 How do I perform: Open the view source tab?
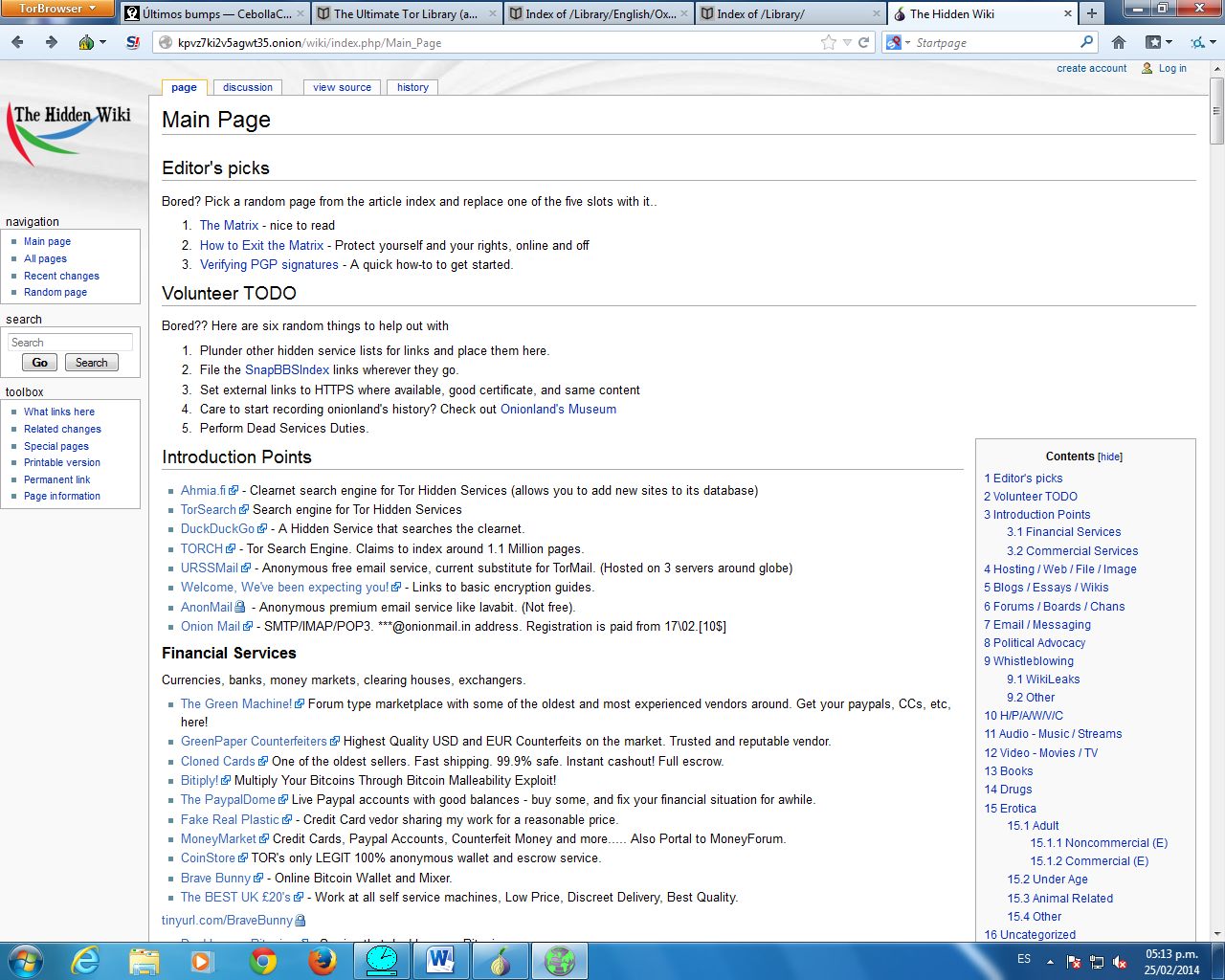(342, 87)
